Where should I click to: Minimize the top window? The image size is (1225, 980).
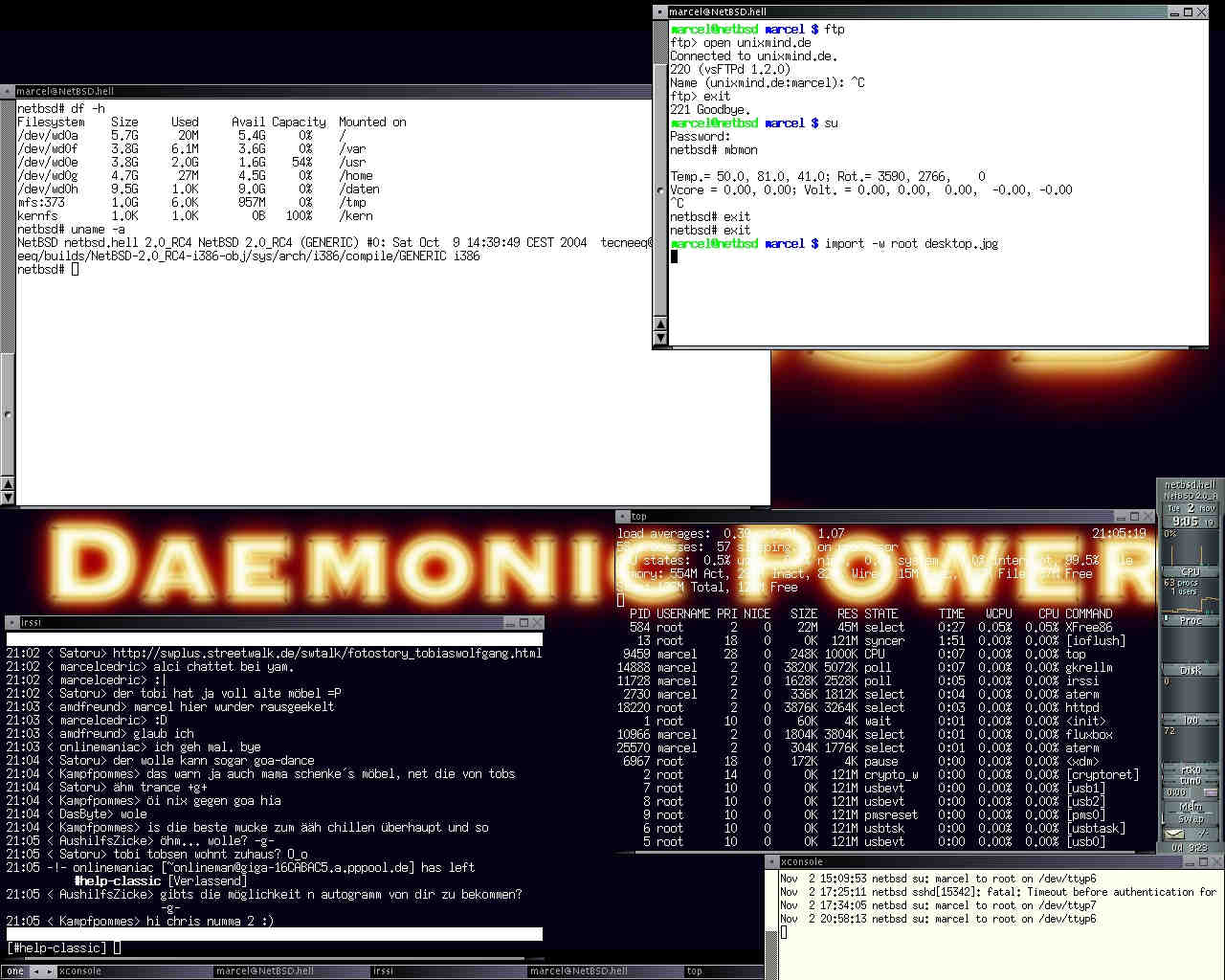tap(1121, 516)
